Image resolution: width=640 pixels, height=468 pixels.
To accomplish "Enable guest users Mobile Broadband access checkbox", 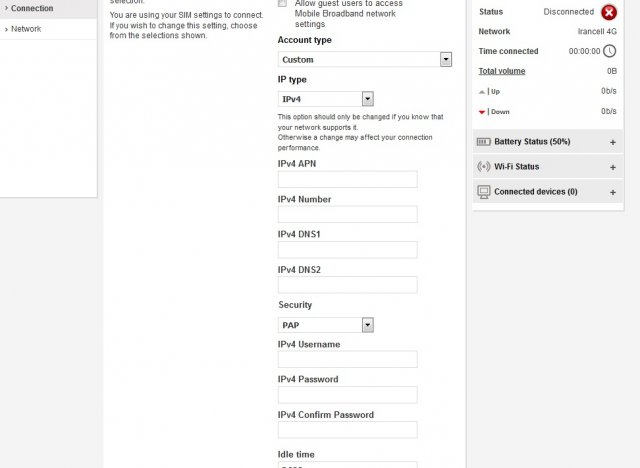I will (282, 4).
